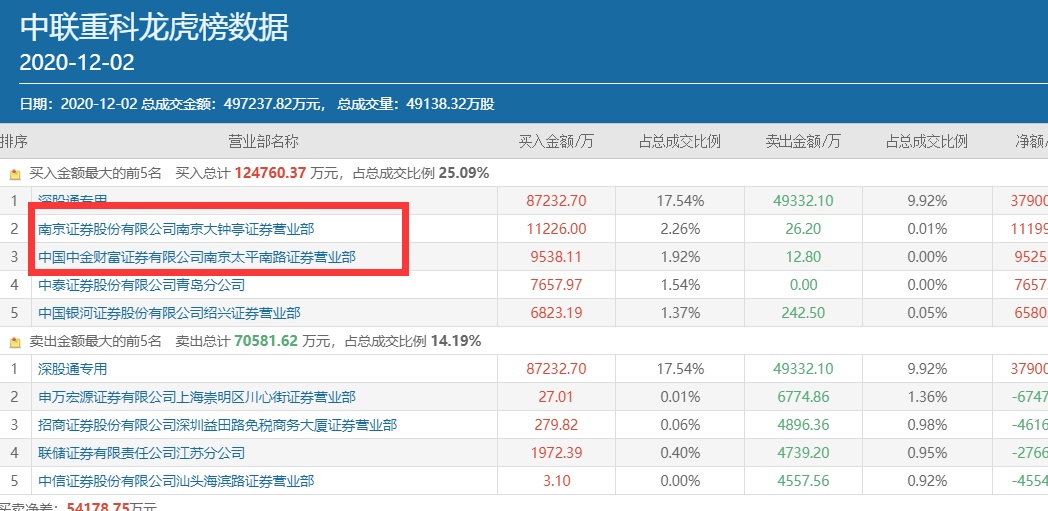This screenshot has height=511, width=1048.
Task: Click the 0.40% cell
Action: tap(680, 454)
